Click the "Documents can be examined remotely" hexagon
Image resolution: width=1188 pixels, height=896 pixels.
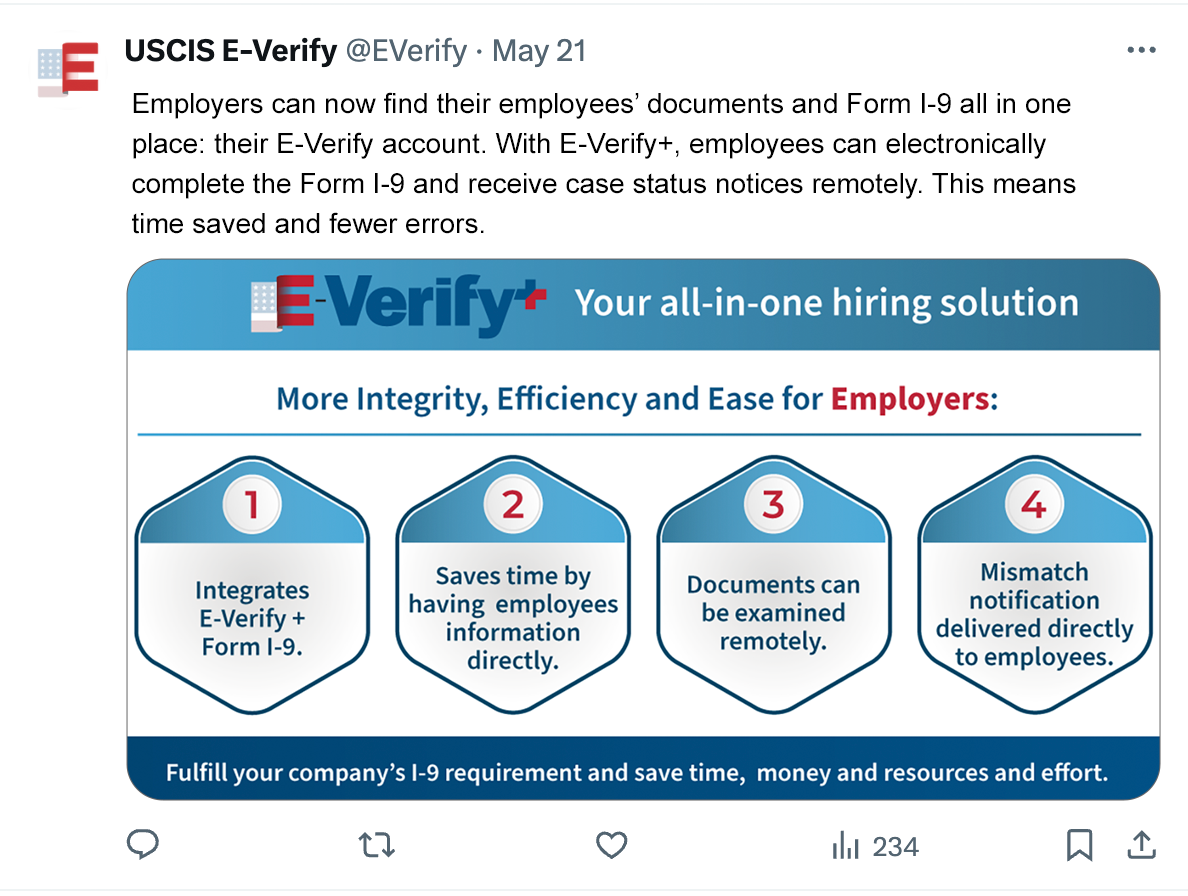coord(773,612)
